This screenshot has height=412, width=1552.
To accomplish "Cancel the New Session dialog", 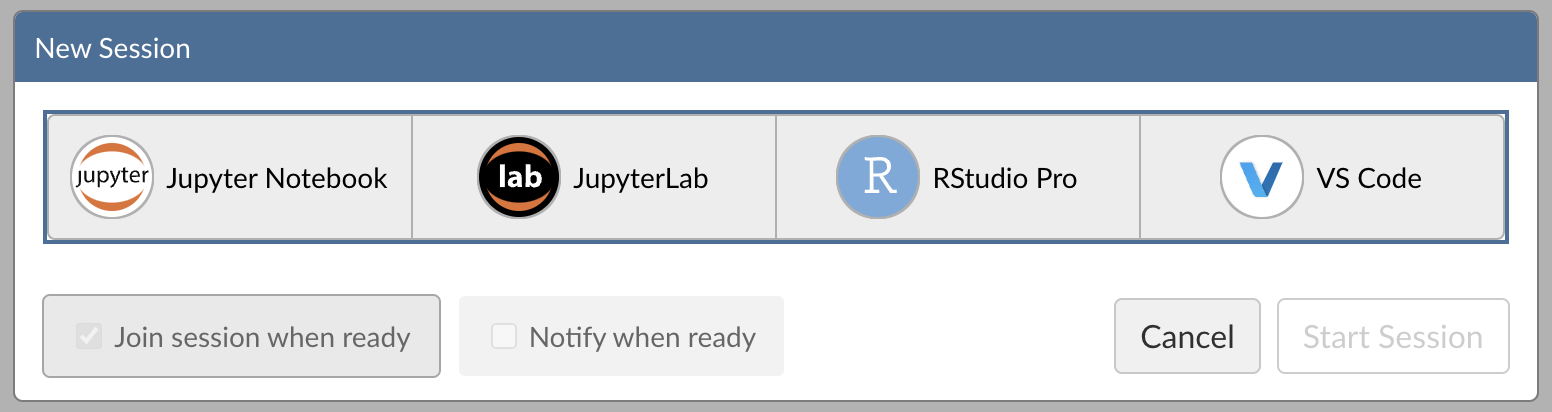I will click(1187, 337).
